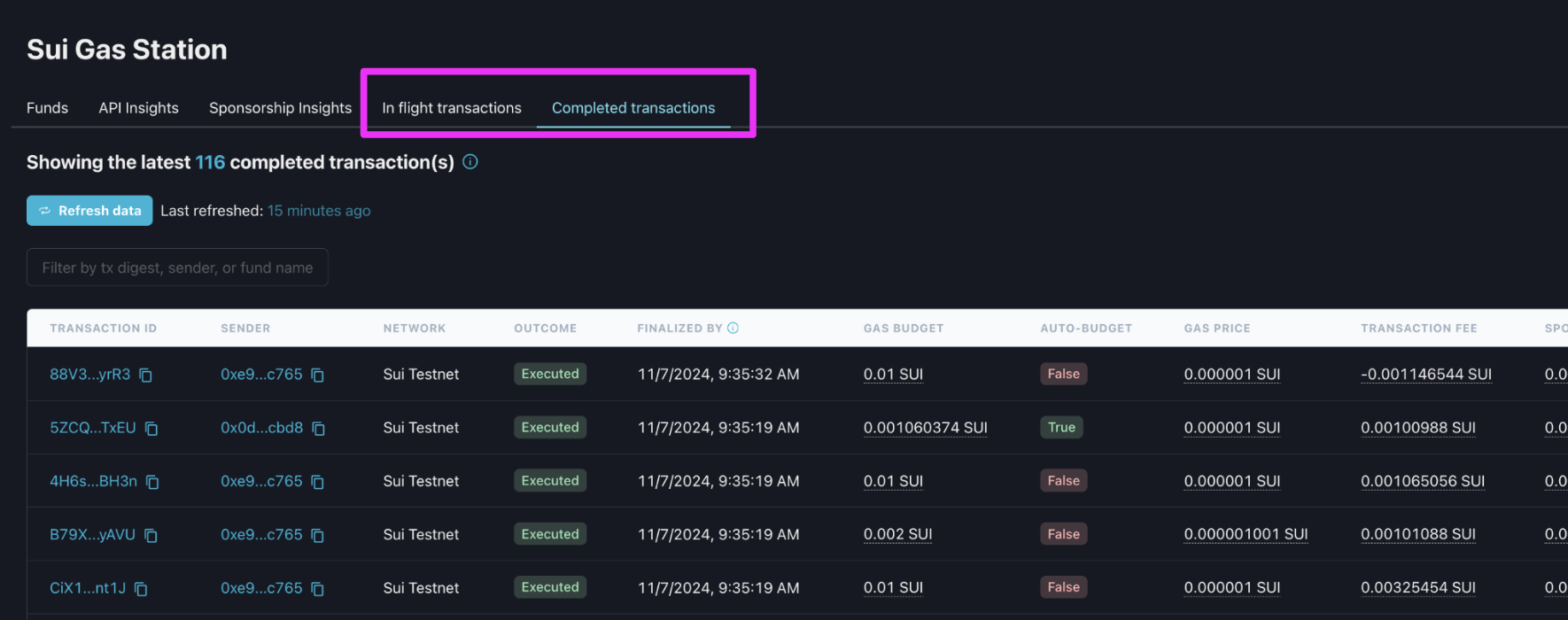Viewport: 1568px width, 620px height.
Task: Click timestamp 11/7/2024, 9:35:32 AM
Action: 718,375
